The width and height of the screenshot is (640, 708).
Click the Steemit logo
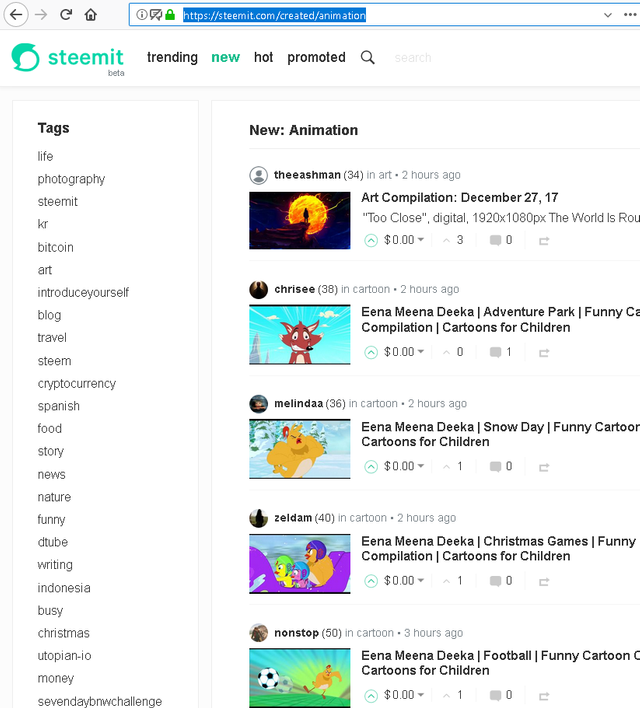[x=68, y=58]
